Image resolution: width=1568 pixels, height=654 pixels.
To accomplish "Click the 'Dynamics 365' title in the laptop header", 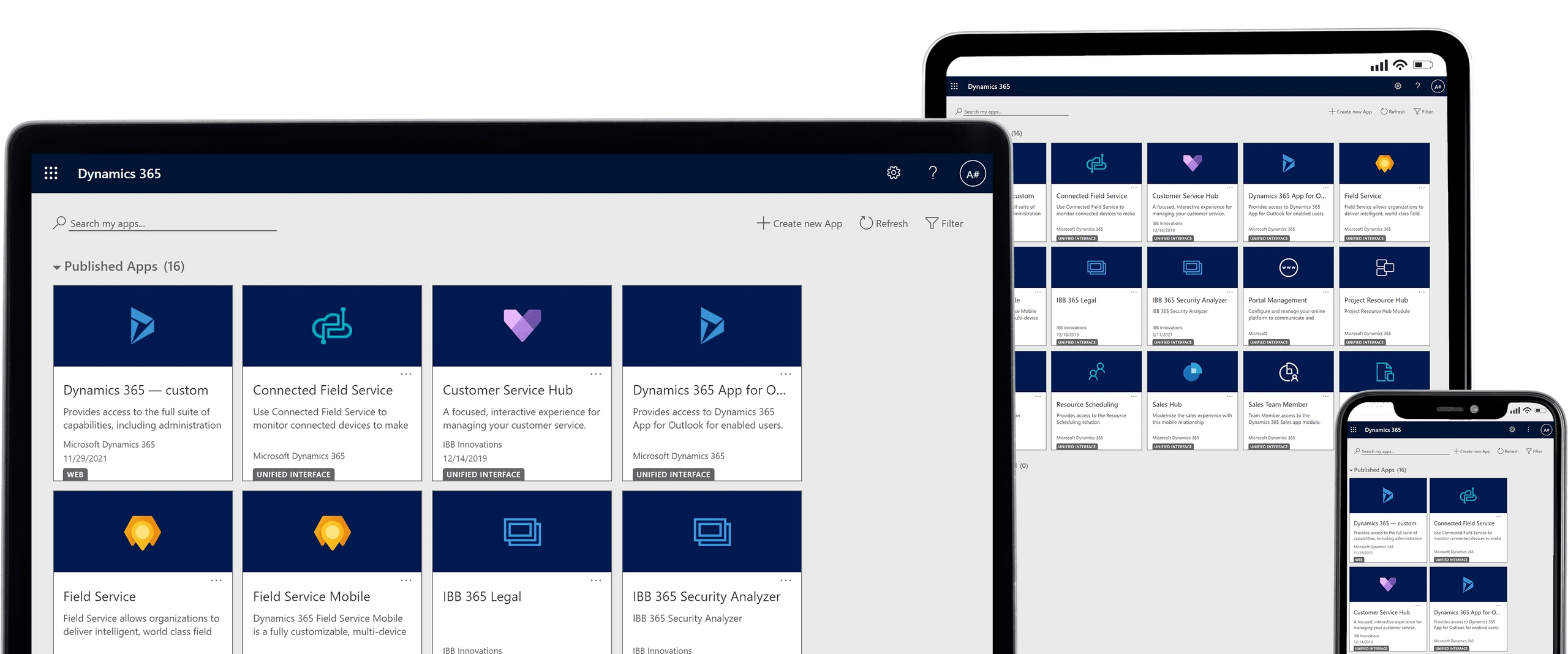I will [x=119, y=173].
